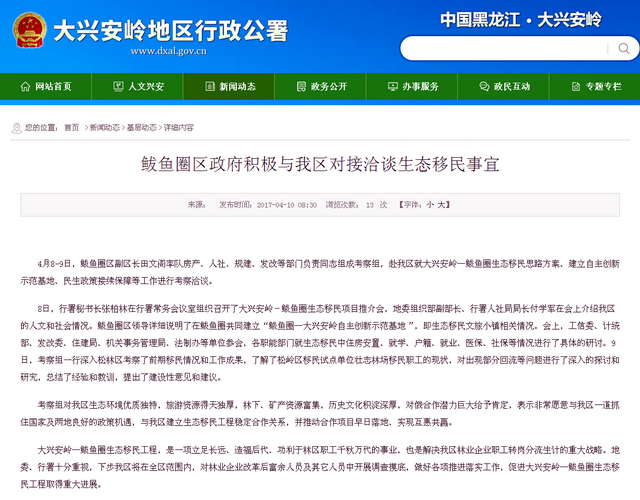This screenshot has height=500, width=640.
Task: Click the location pin icon in breadcrumb
Action: pos(16,128)
